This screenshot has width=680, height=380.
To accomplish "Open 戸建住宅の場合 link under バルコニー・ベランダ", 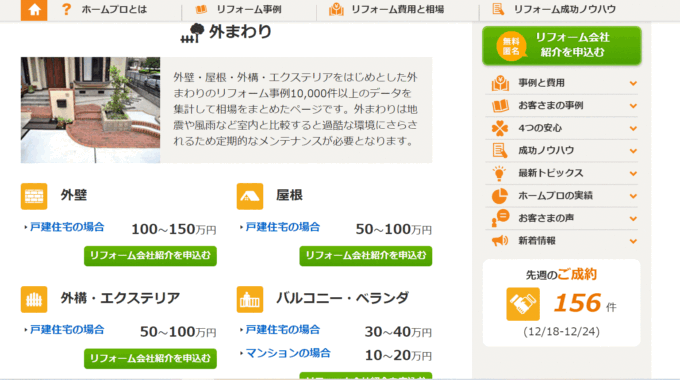I will click(x=283, y=330).
